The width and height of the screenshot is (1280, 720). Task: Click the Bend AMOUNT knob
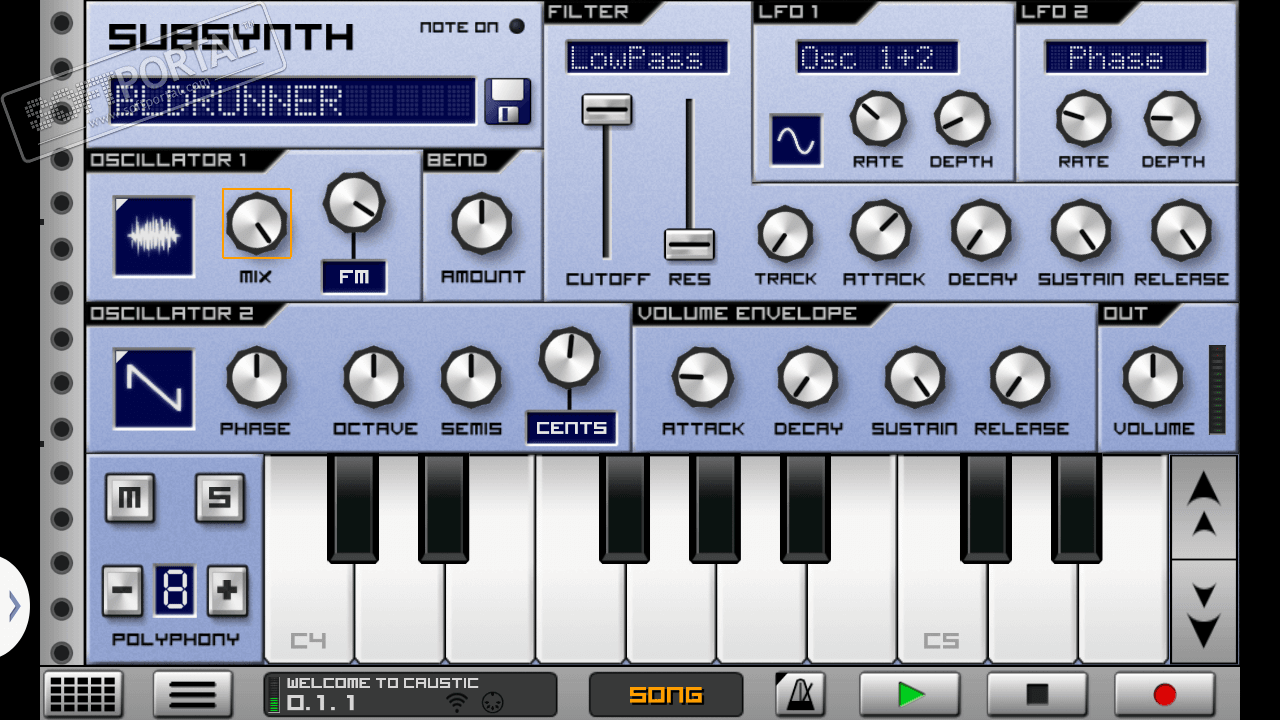[481, 223]
